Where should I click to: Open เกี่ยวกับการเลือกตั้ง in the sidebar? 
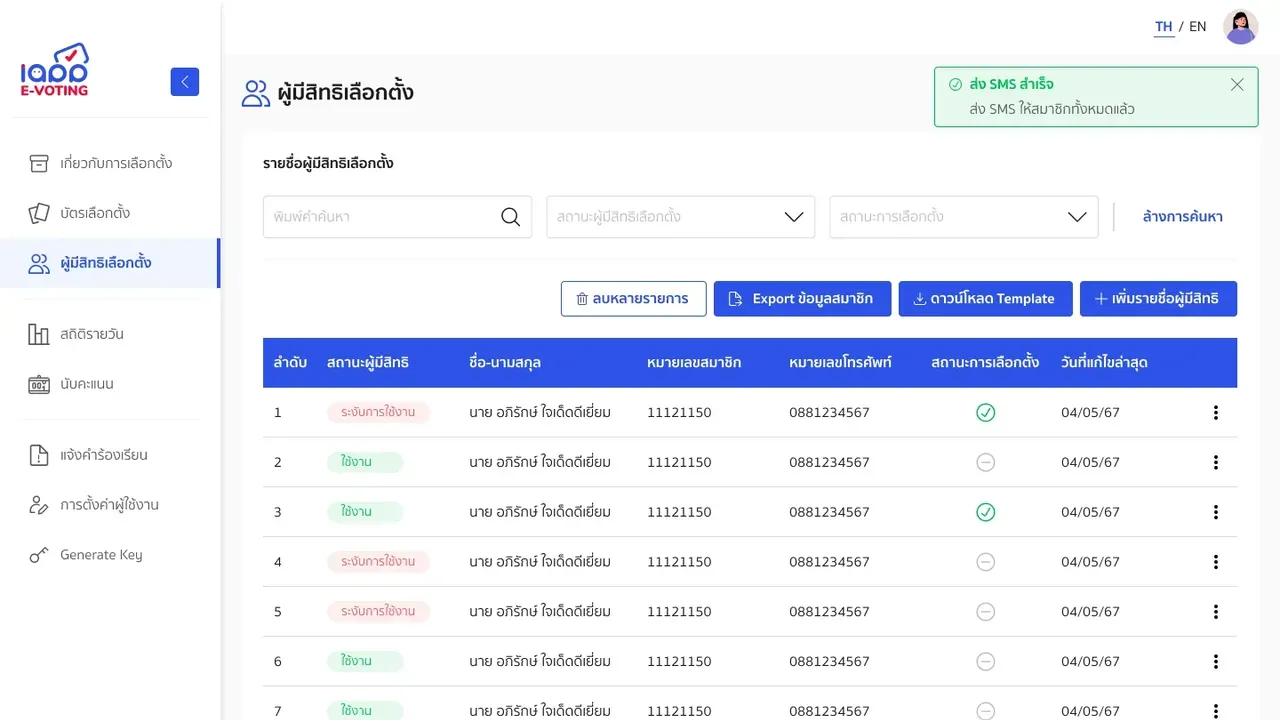[x=110, y=163]
